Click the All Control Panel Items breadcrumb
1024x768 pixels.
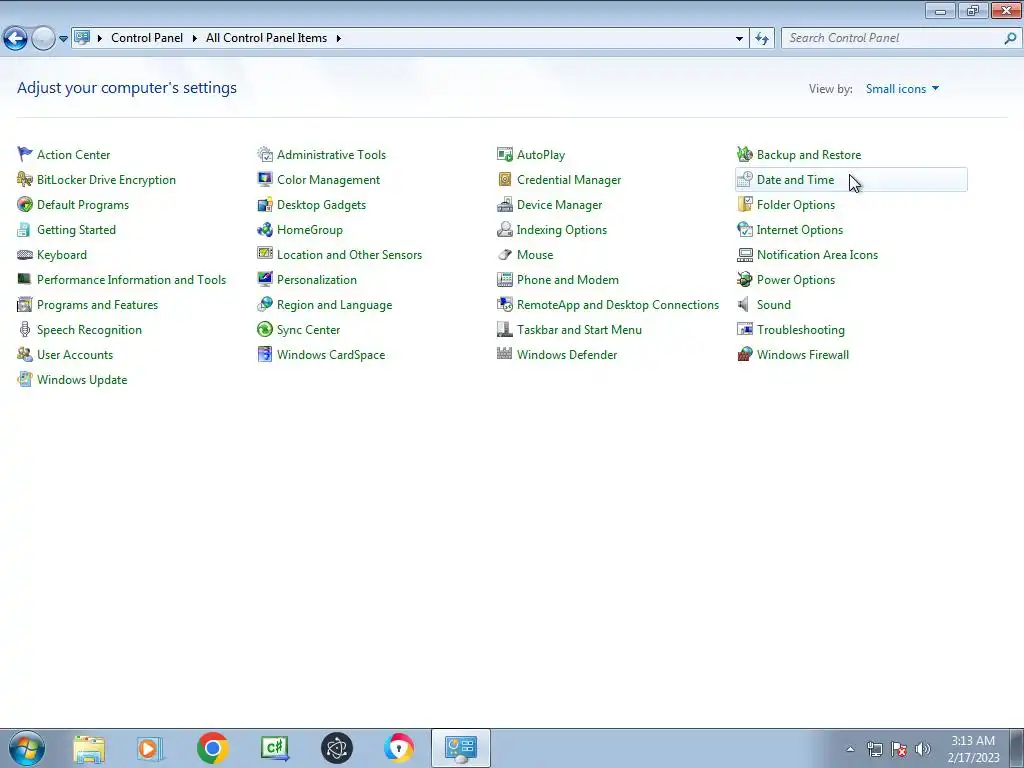click(266, 38)
